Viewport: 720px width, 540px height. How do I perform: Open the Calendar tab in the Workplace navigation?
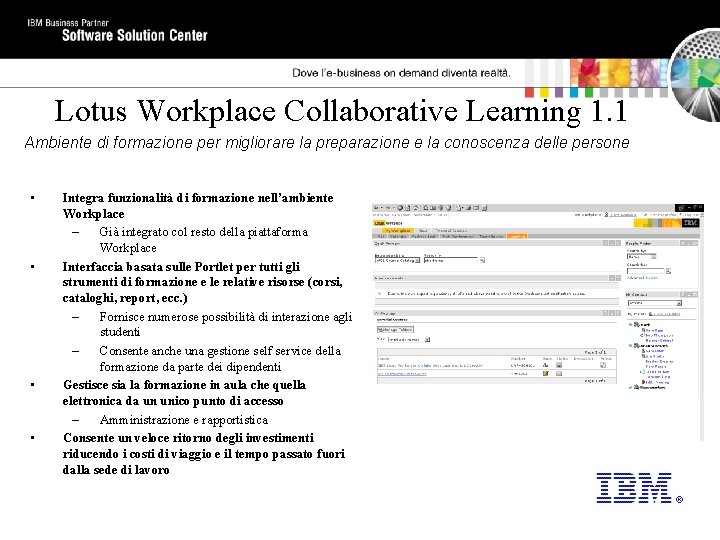tap(399, 236)
